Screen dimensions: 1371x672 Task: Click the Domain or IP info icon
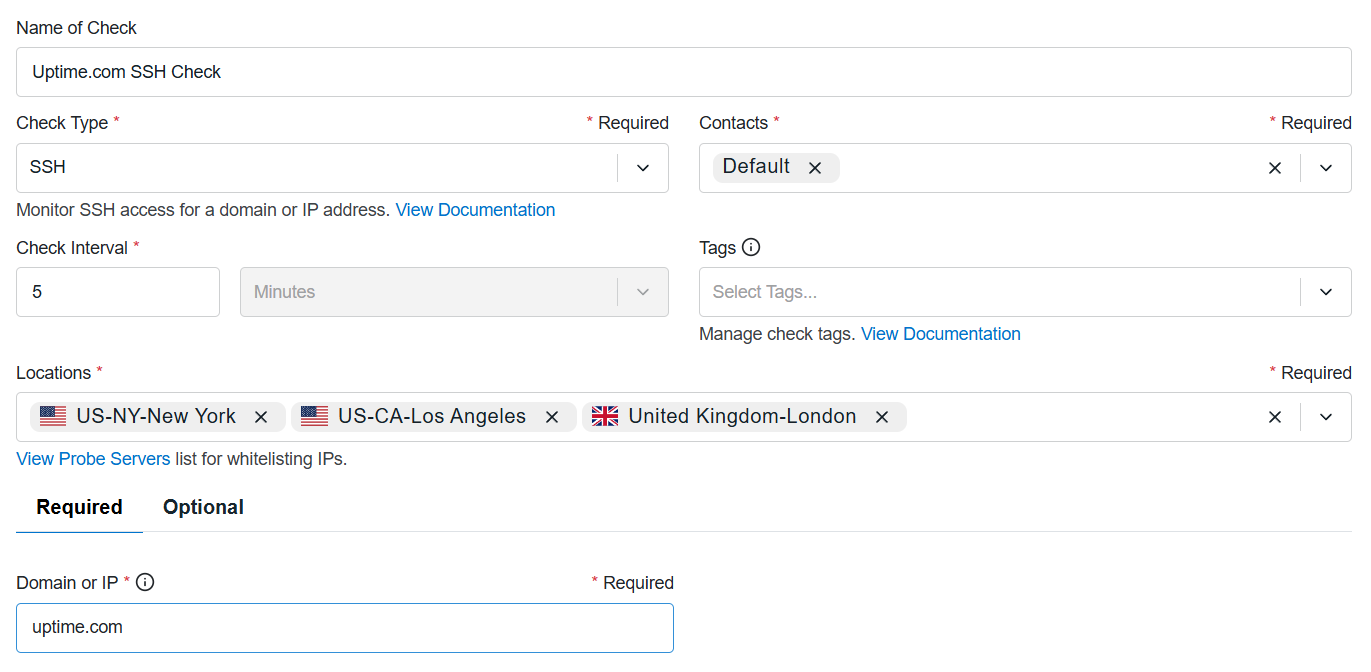(x=145, y=582)
